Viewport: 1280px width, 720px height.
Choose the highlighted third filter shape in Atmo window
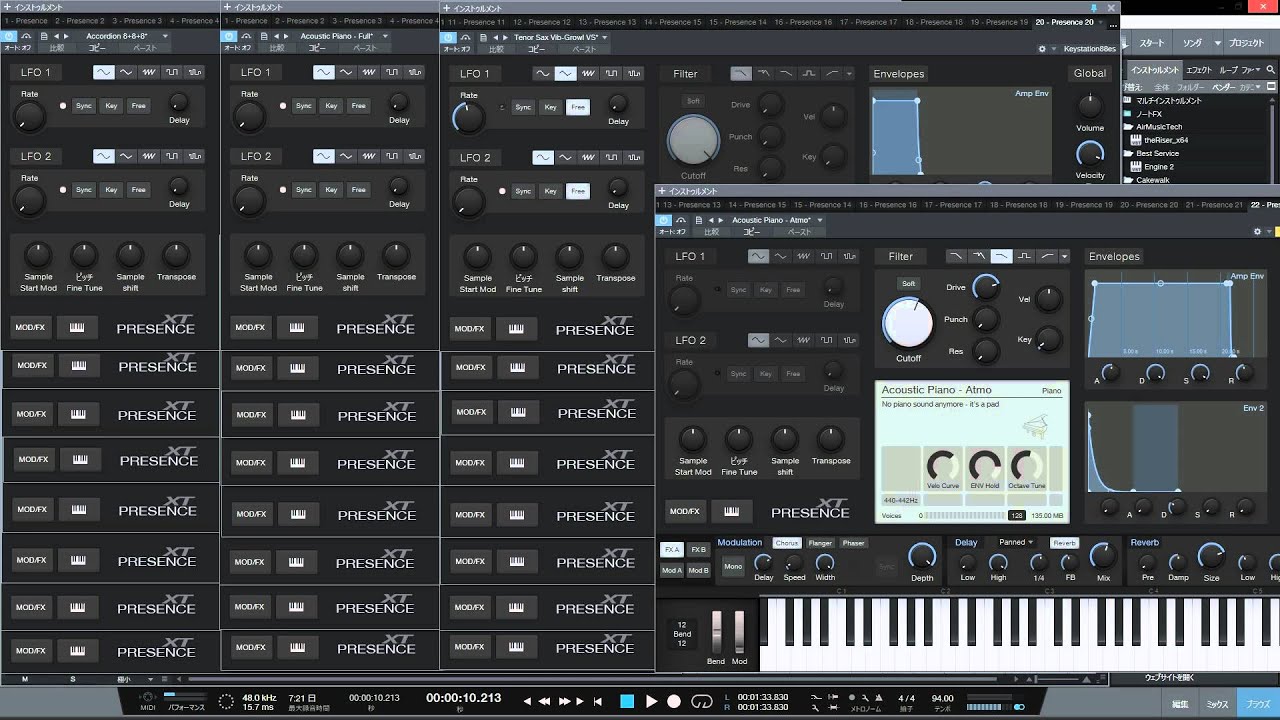1002,256
